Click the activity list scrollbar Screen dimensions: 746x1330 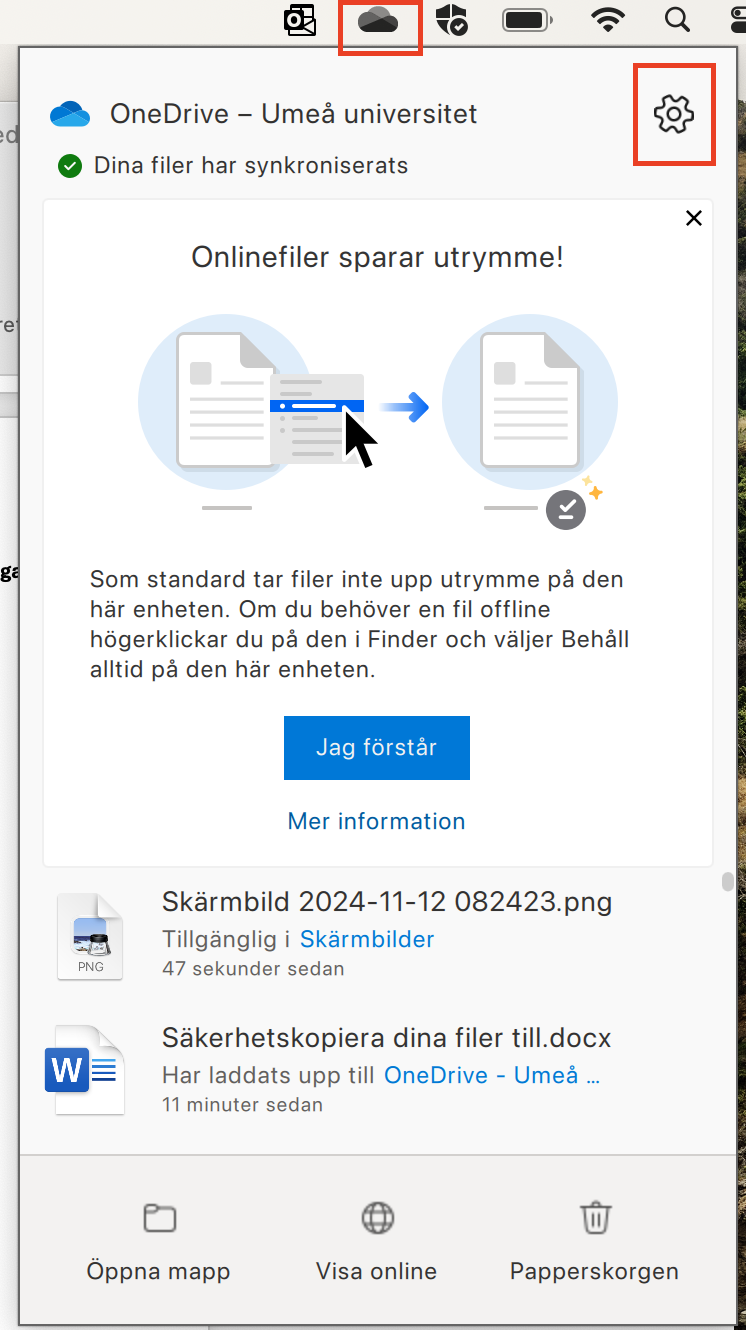(x=728, y=882)
